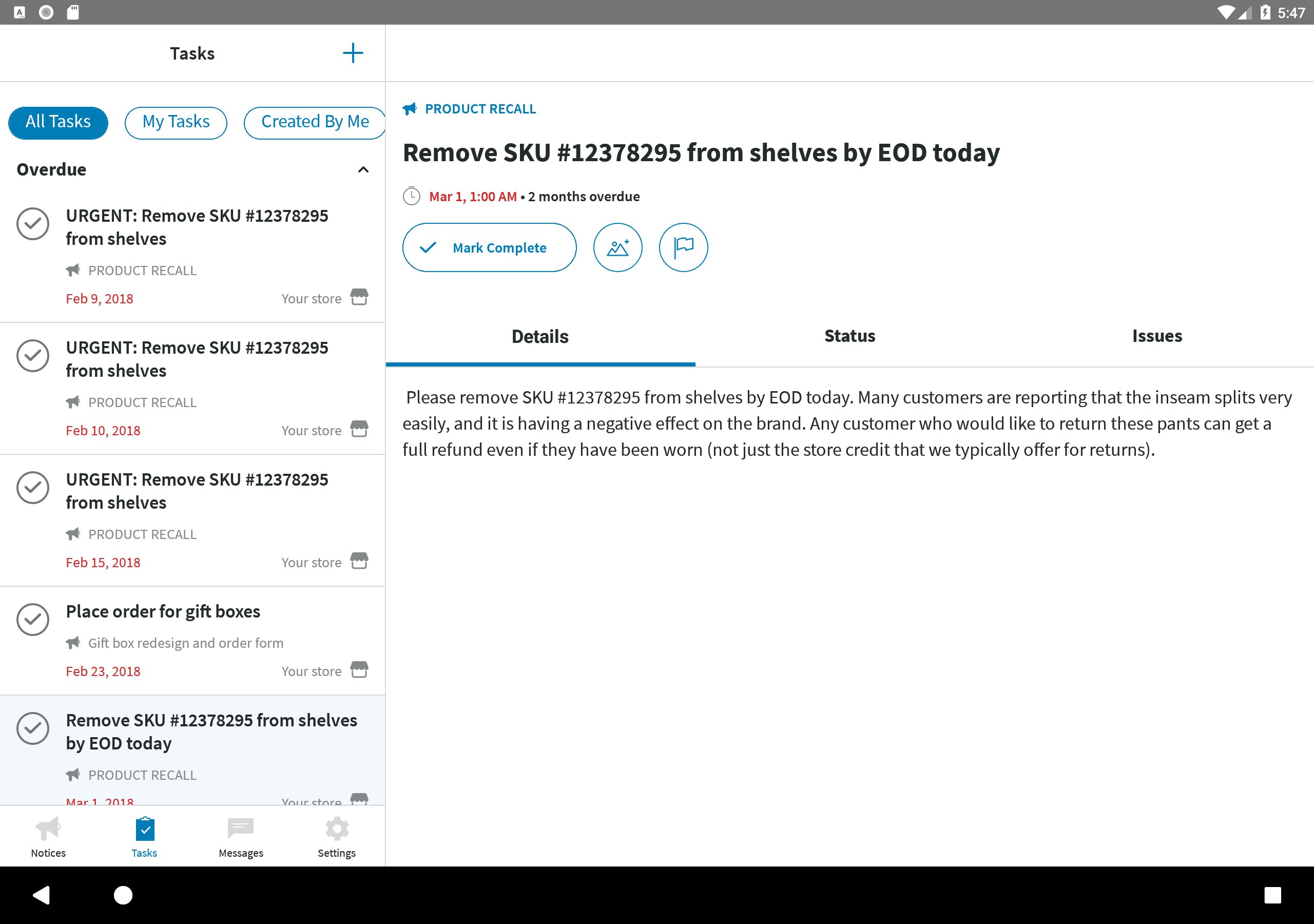Click the add photo icon button
Image resolution: width=1314 pixels, height=924 pixels.
617,247
